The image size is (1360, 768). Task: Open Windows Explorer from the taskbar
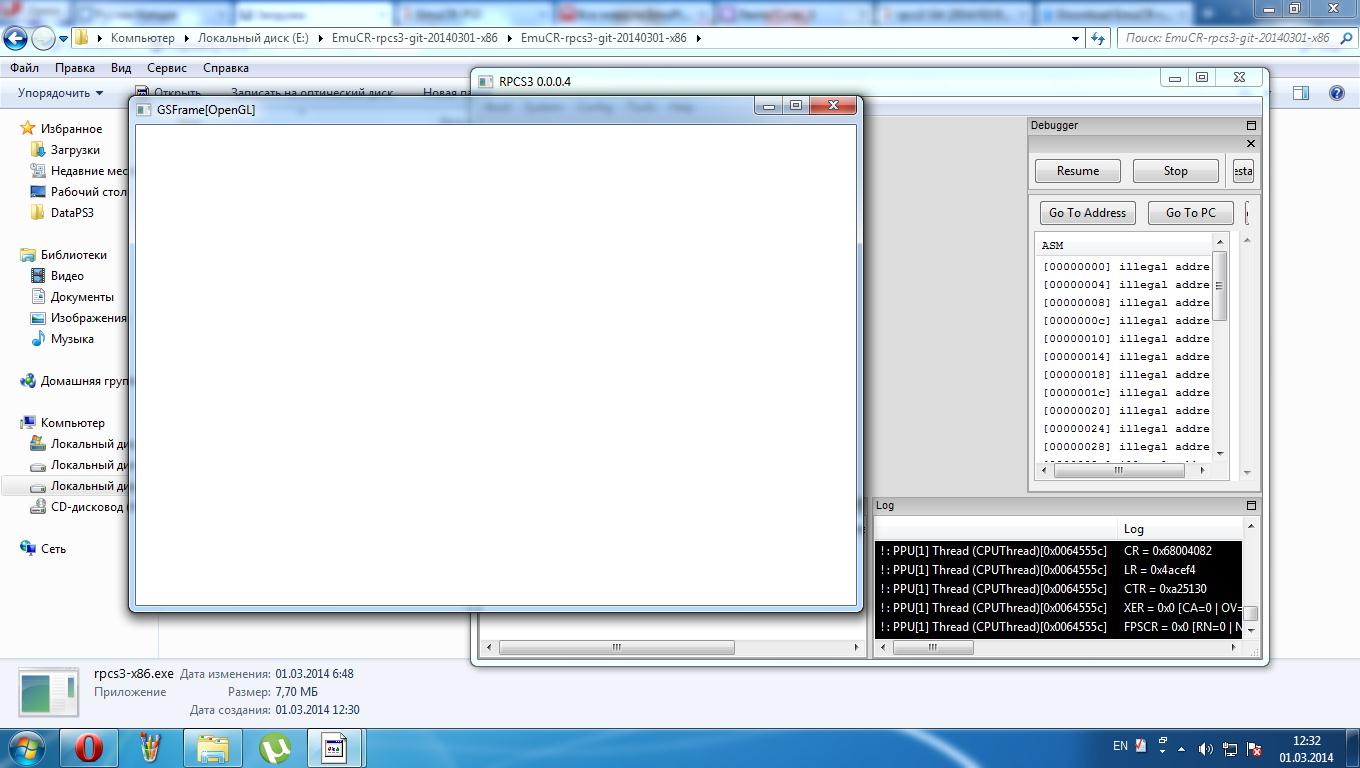coord(212,748)
